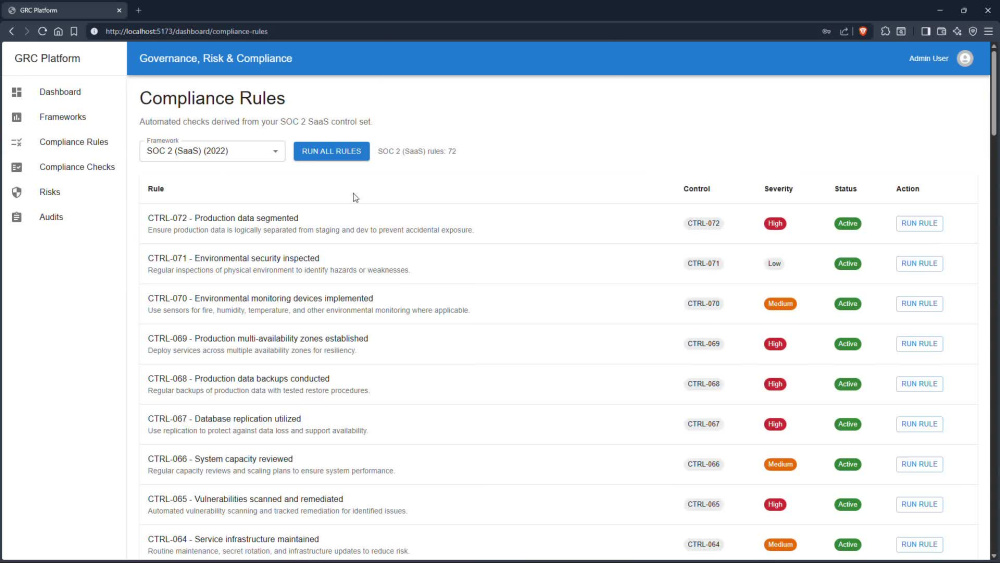
Task: Open a new browser tab
Action: click(x=138, y=10)
